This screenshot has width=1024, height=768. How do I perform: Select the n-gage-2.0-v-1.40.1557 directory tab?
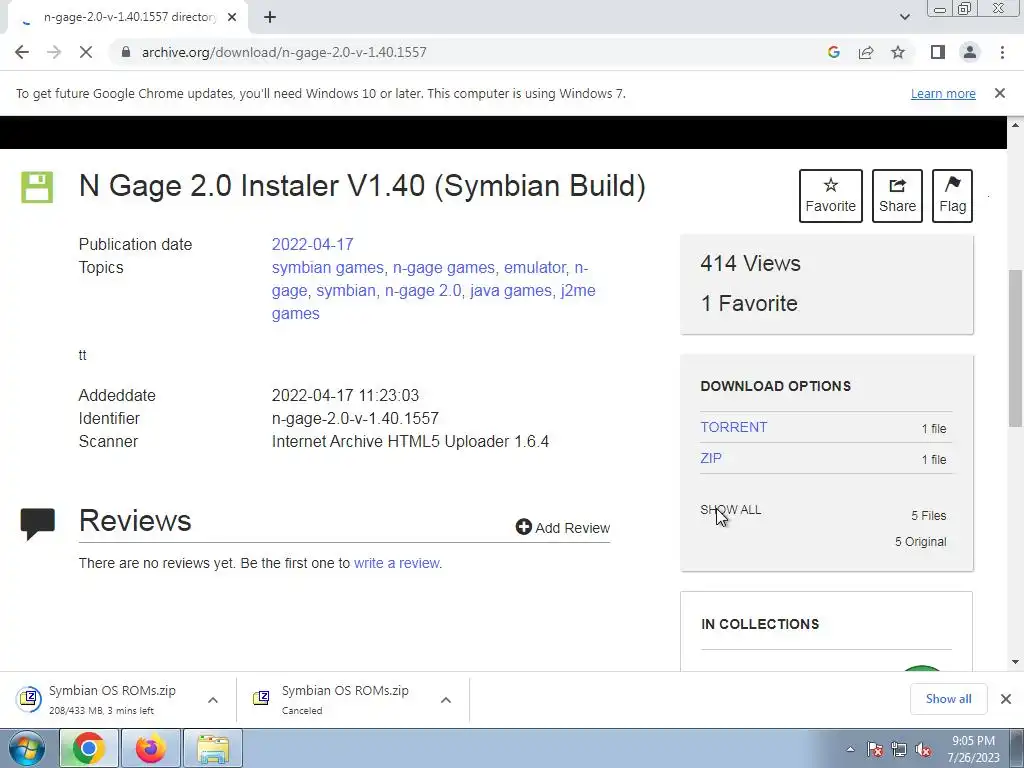[127, 18]
